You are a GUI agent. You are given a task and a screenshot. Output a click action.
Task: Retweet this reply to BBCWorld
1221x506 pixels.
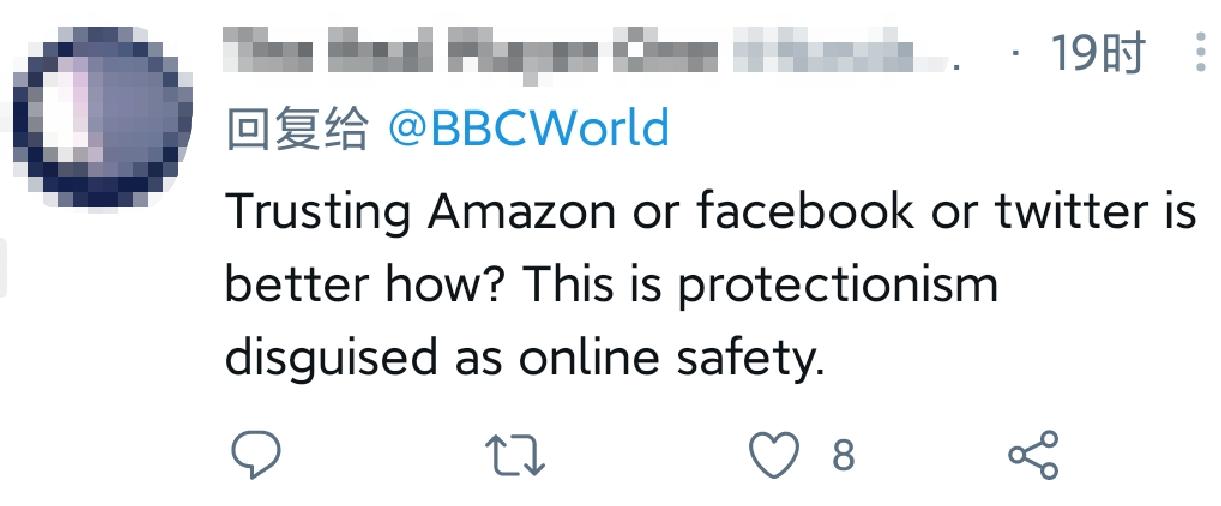click(x=514, y=456)
